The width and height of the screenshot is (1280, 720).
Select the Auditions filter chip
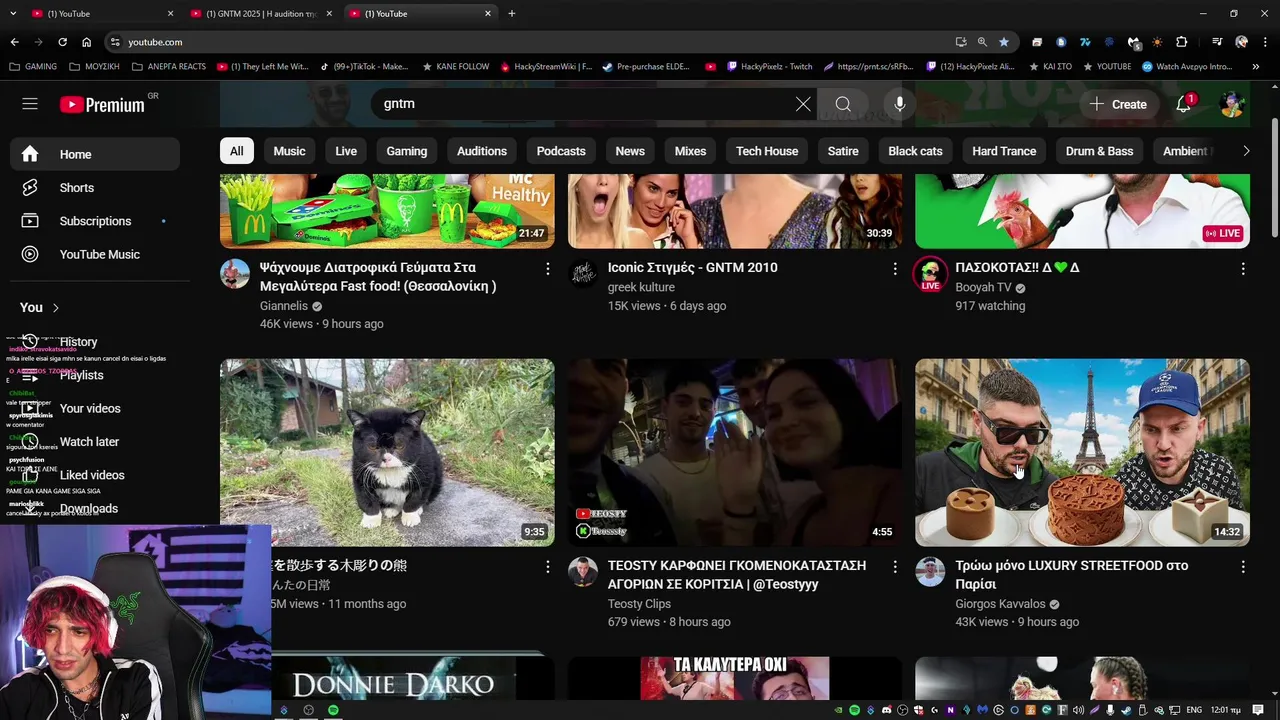tap(482, 151)
